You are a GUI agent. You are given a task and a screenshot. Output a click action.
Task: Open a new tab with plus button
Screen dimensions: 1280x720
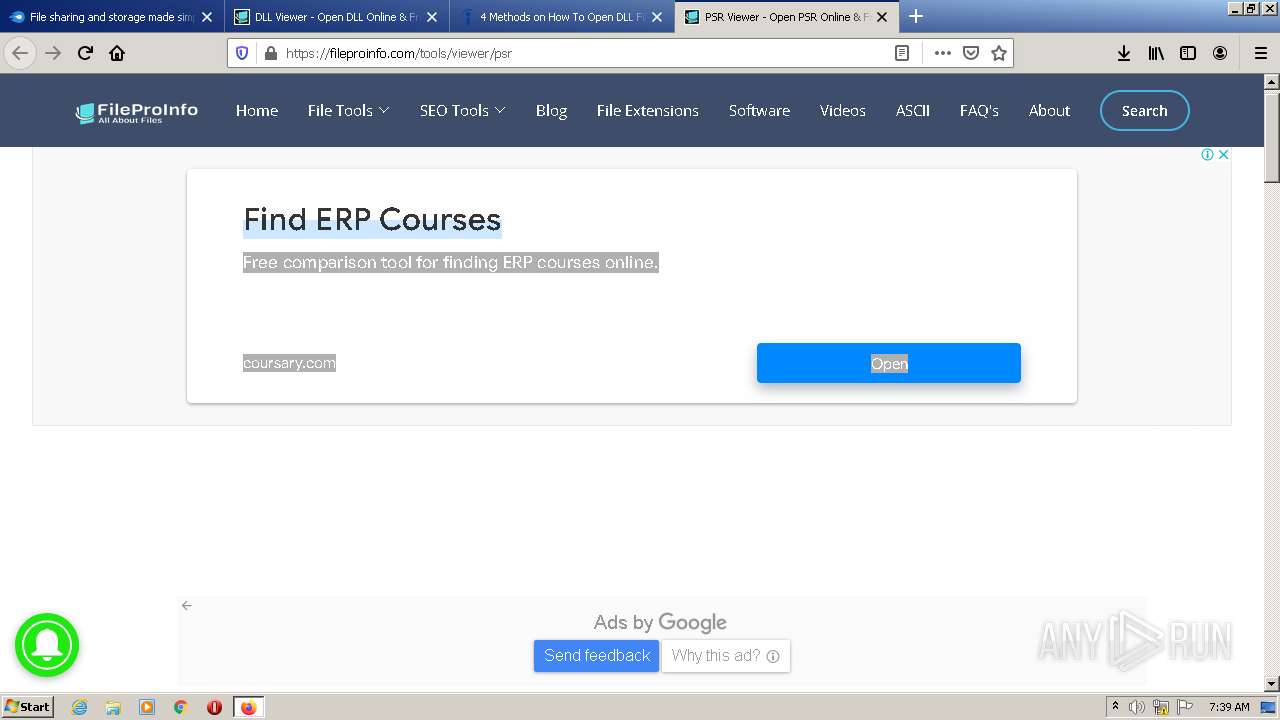point(916,16)
